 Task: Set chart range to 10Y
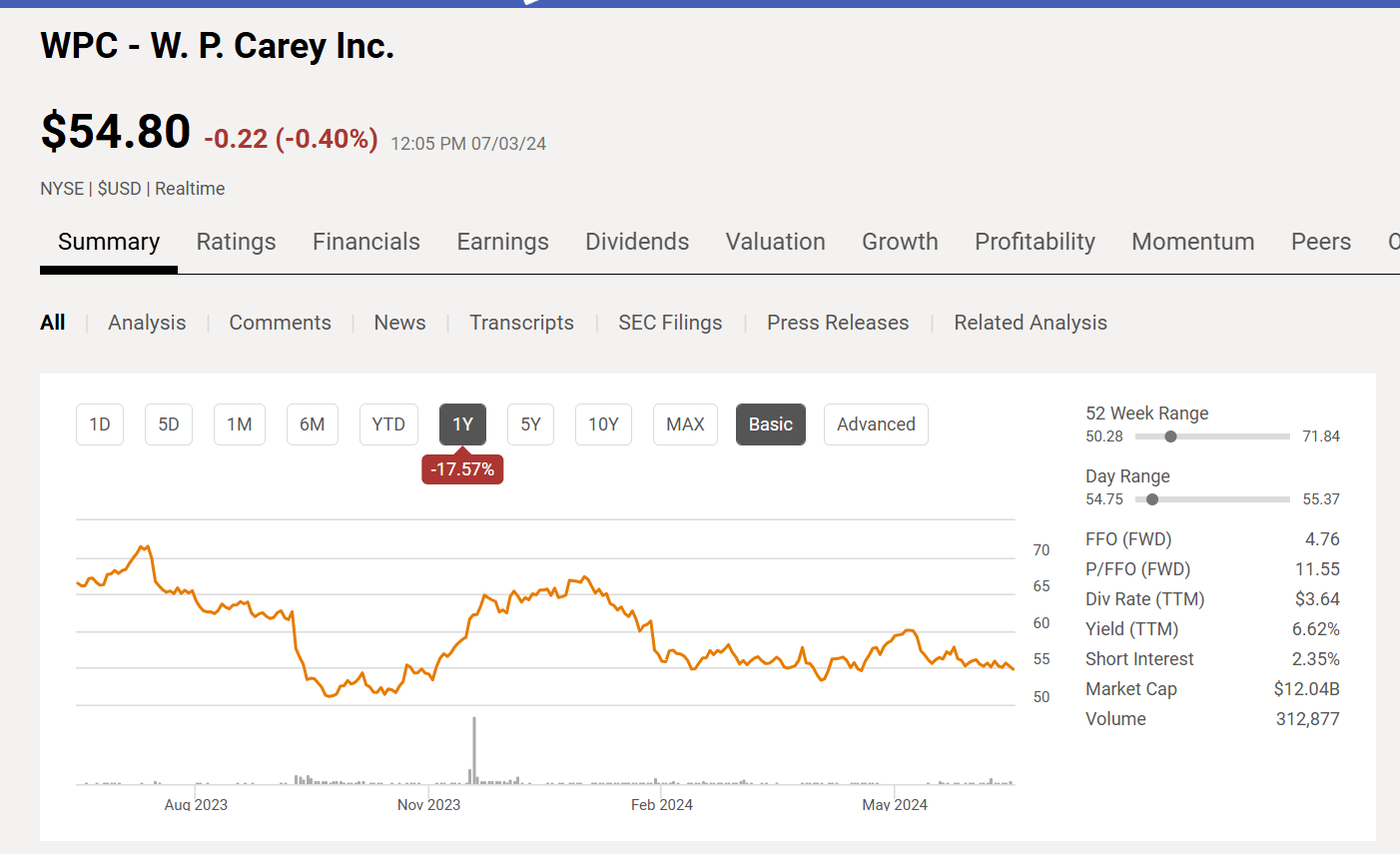coord(603,425)
